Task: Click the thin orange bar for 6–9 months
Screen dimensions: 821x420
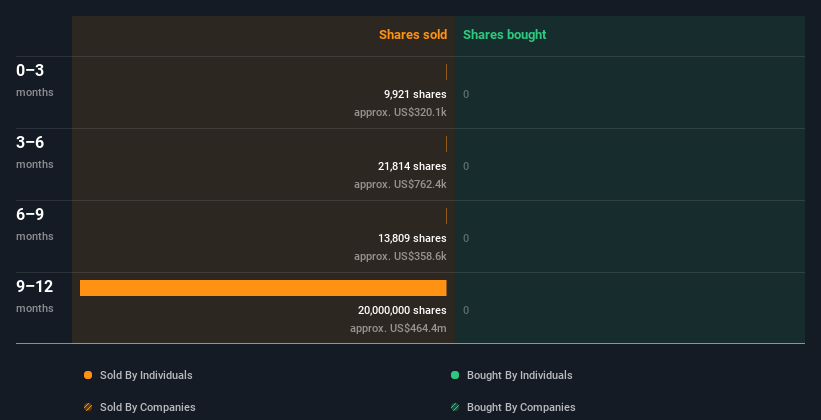Action: [x=446, y=216]
